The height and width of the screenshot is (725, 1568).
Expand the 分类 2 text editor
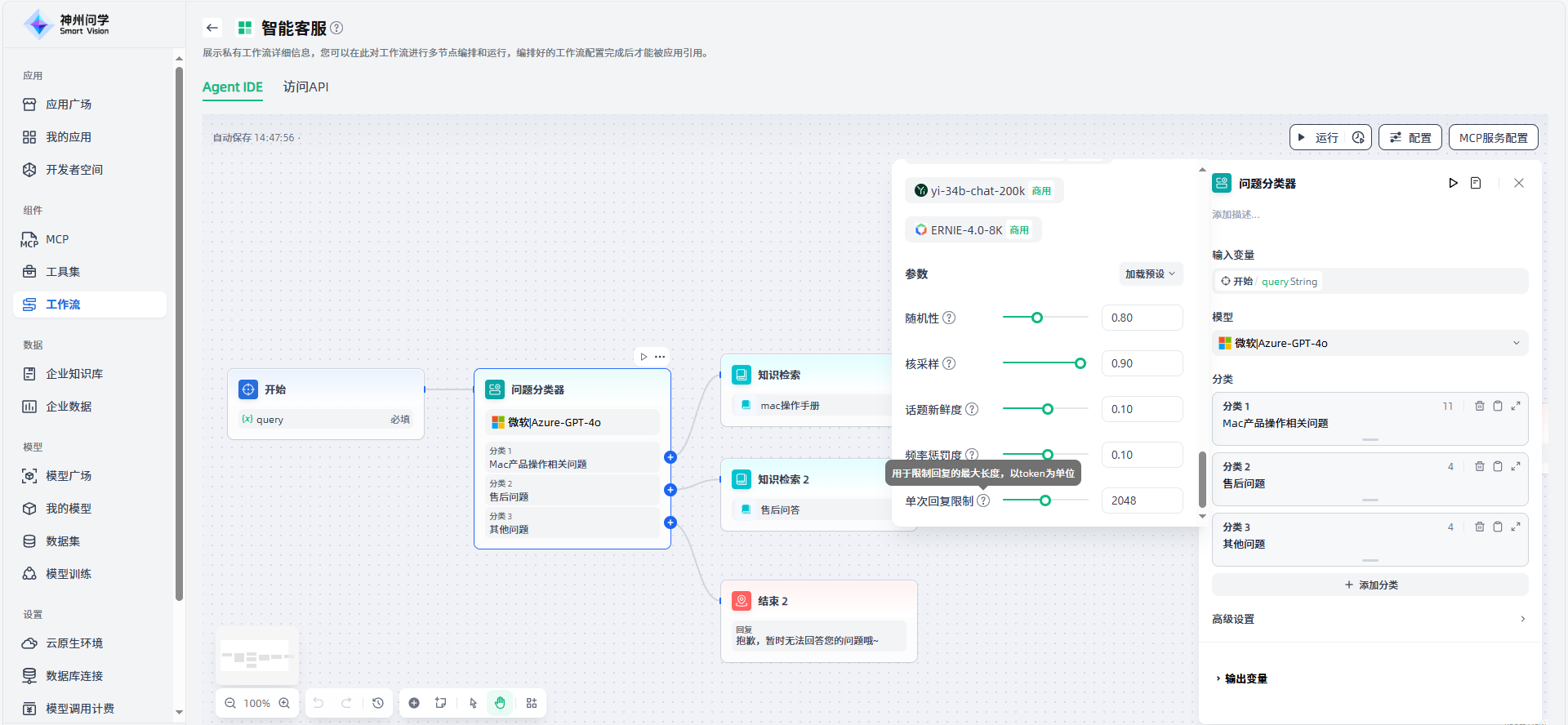click(x=1516, y=466)
